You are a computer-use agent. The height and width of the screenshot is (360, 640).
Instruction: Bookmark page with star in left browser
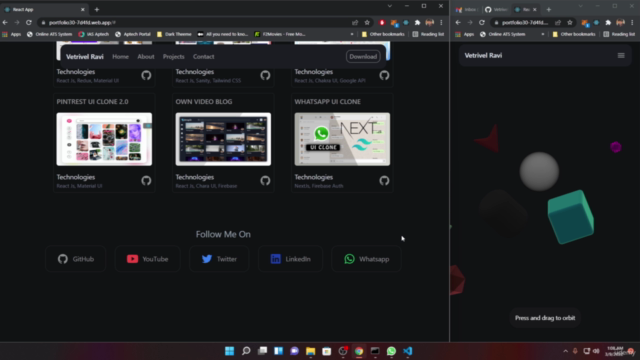coord(367,22)
